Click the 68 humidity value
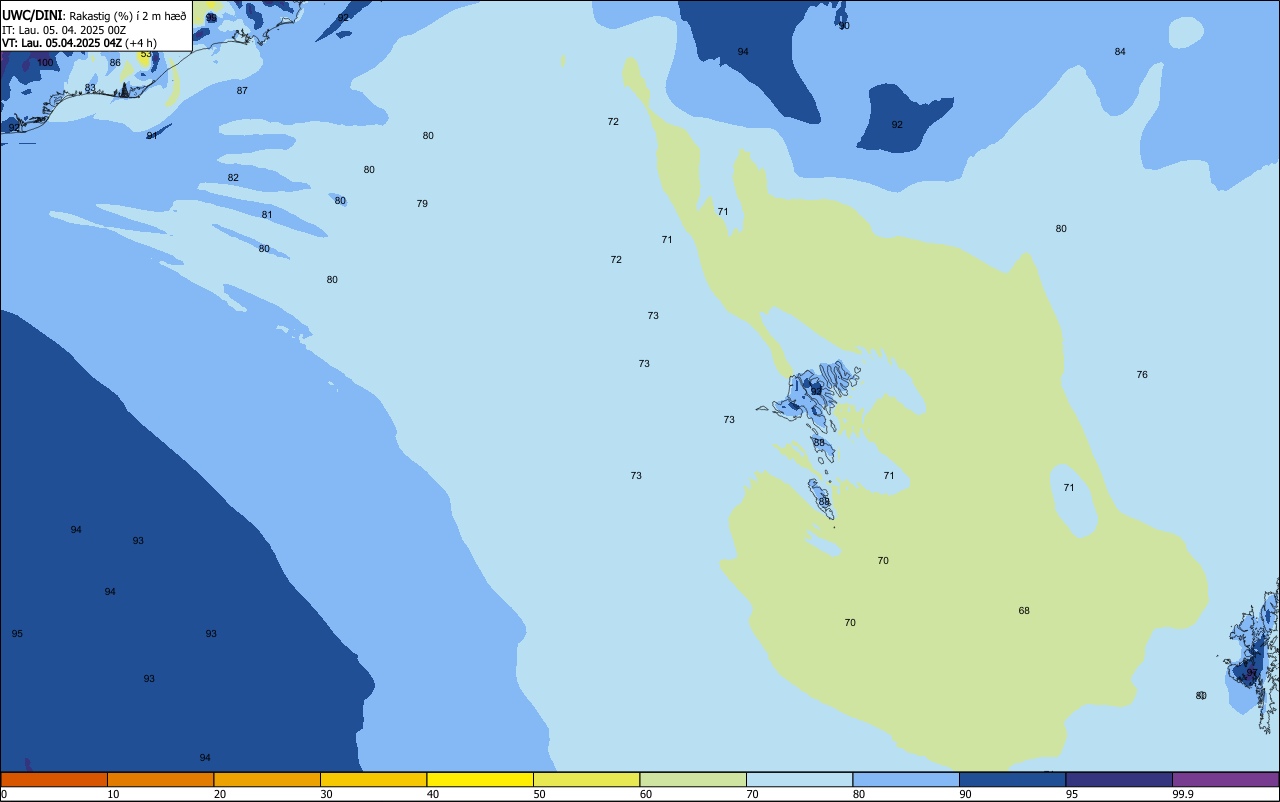Image resolution: width=1280 pixels, height=802 pixels. (1024, 611)
